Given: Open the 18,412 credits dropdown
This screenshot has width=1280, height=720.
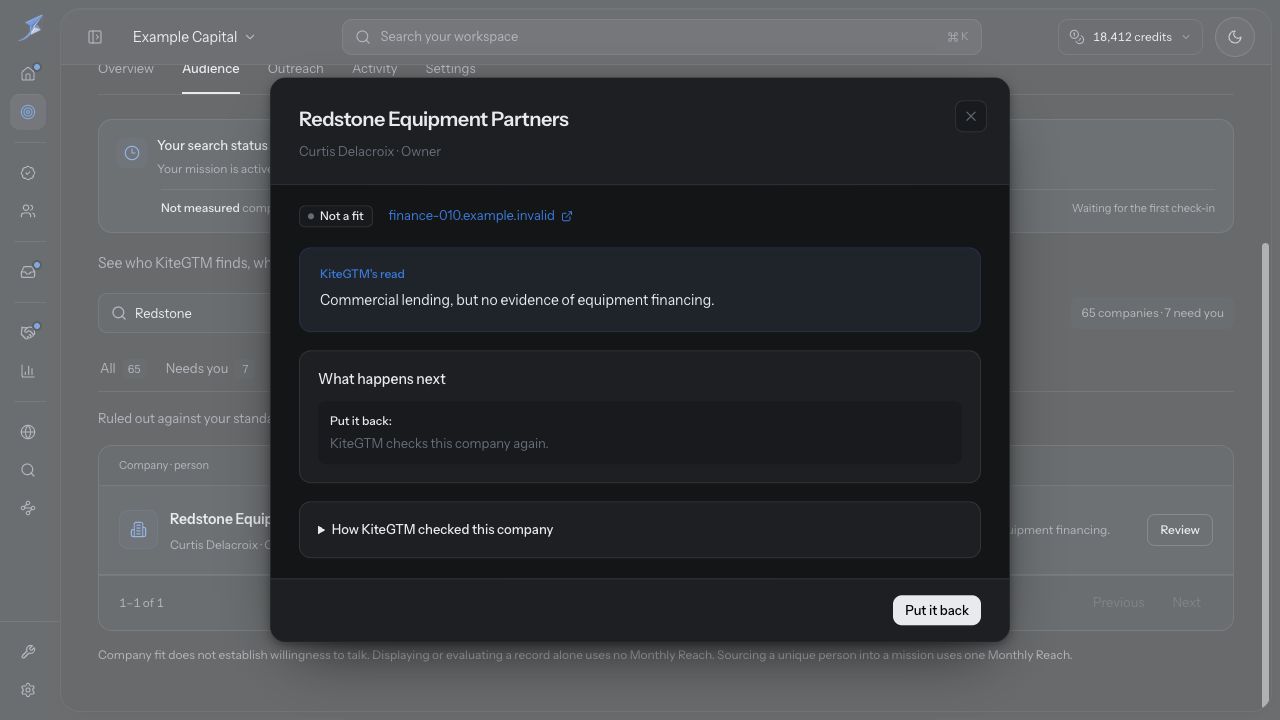Looking at the screenshot, I should pyautogui.click(x=1130, y=37).
